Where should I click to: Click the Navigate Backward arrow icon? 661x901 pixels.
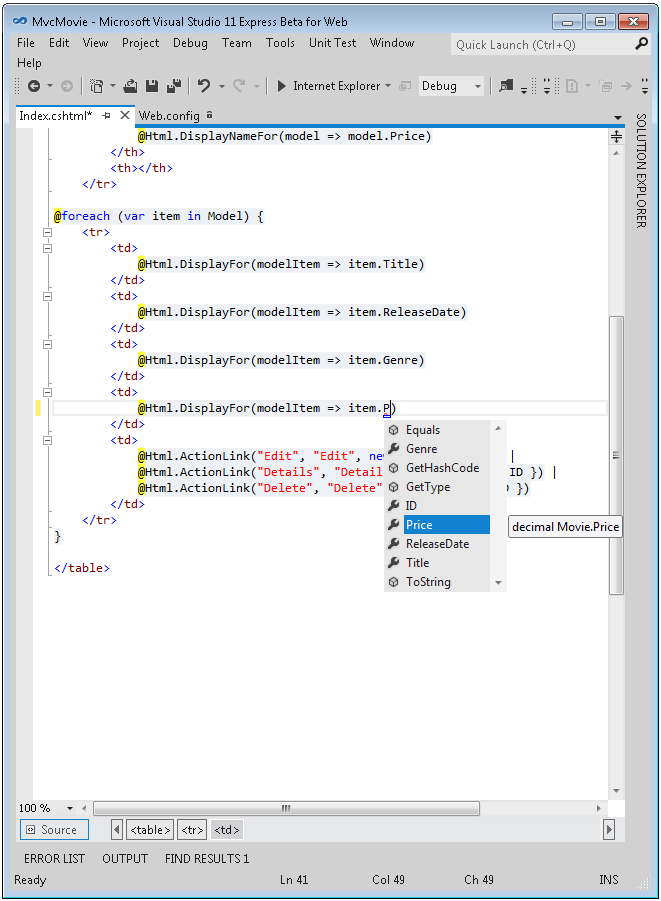[x=34, y=86]
